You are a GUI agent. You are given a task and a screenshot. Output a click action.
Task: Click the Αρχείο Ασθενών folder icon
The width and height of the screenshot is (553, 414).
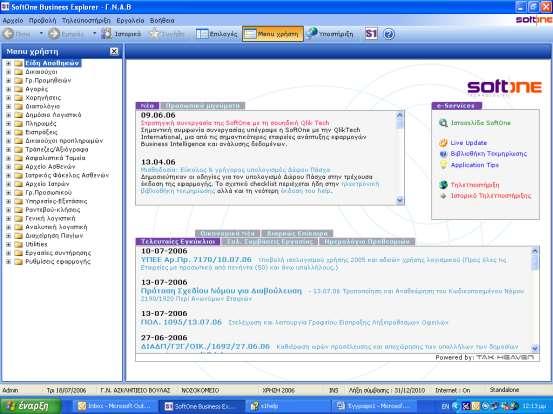click(x=18, y=167)
